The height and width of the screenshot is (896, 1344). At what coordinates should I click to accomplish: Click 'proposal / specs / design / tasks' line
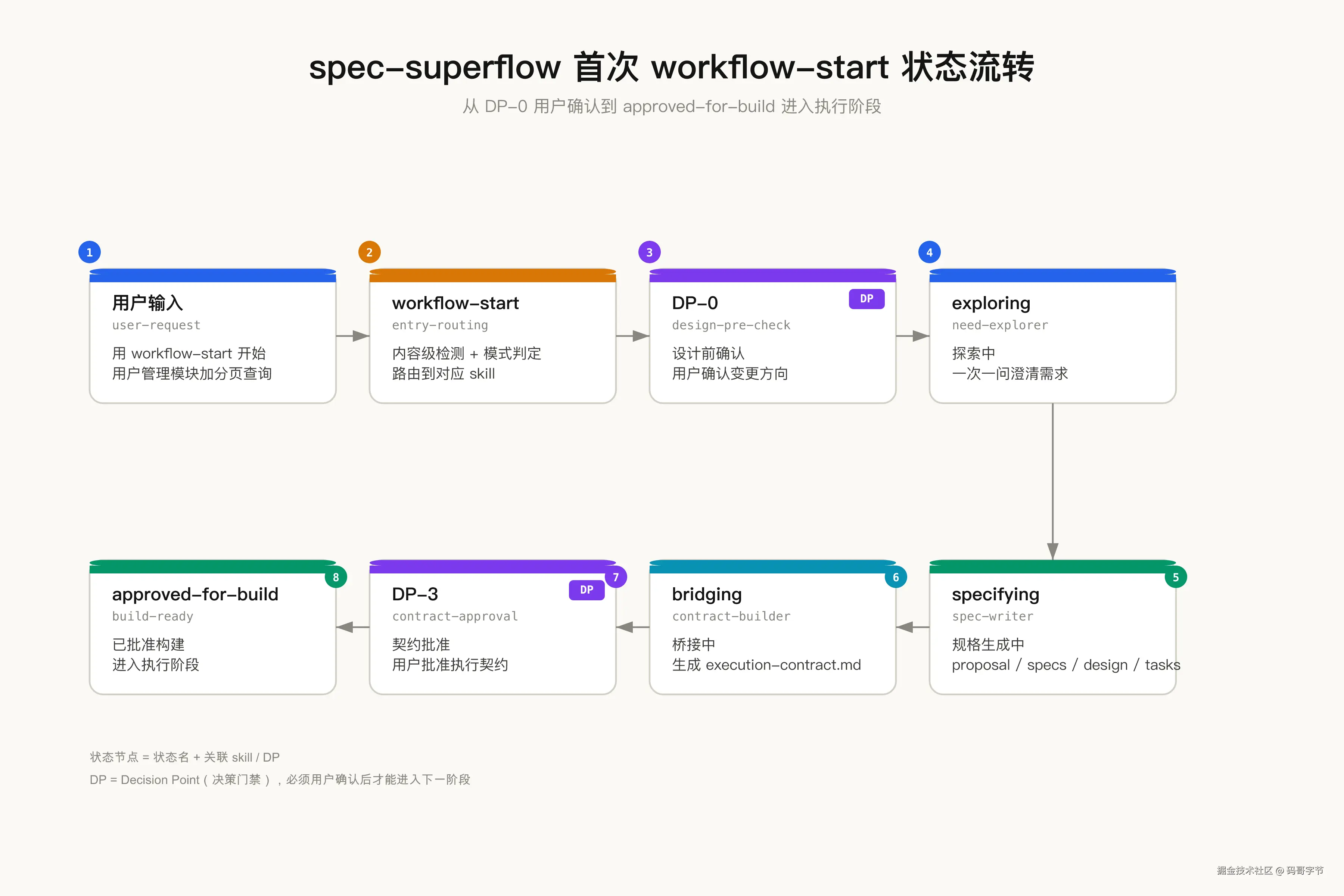(1066, 665)
